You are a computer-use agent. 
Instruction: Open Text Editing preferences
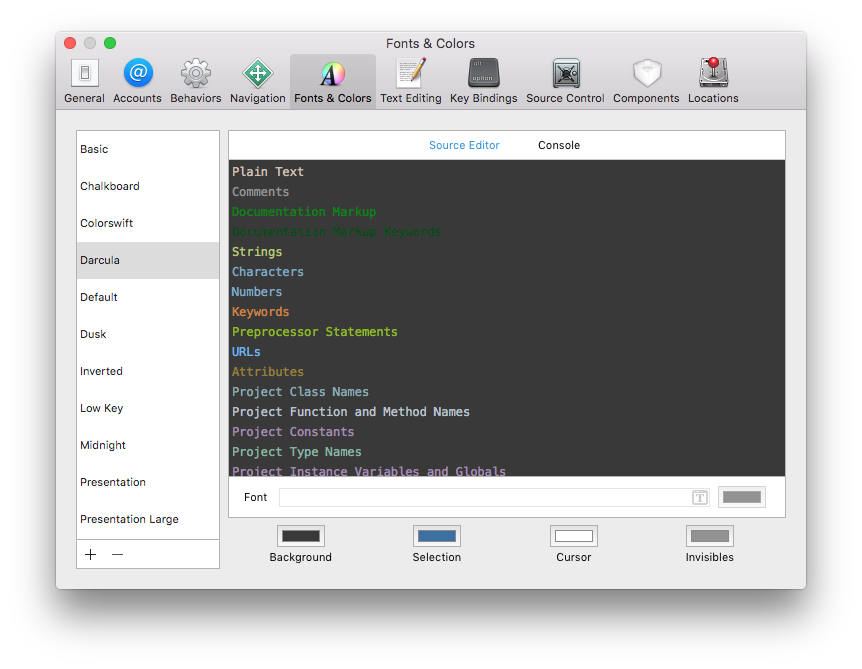[410, 80]
